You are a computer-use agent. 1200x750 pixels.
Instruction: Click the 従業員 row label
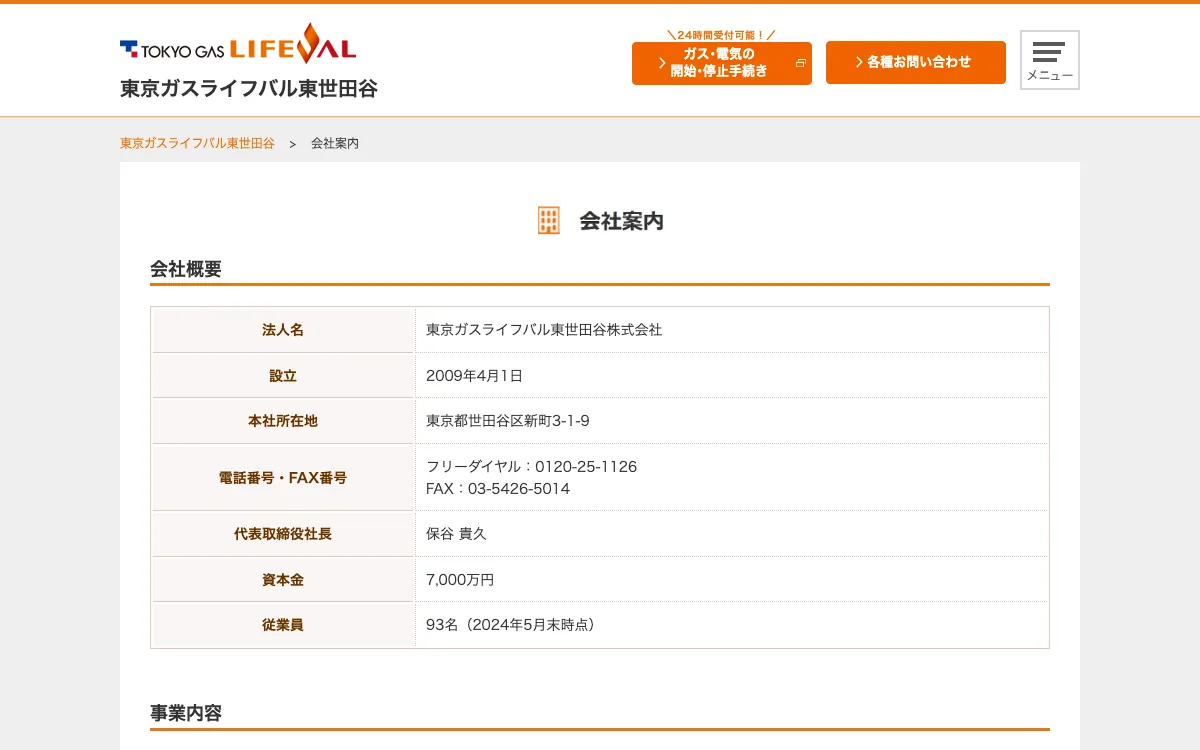pyautogui.click(x=283, y=625)
